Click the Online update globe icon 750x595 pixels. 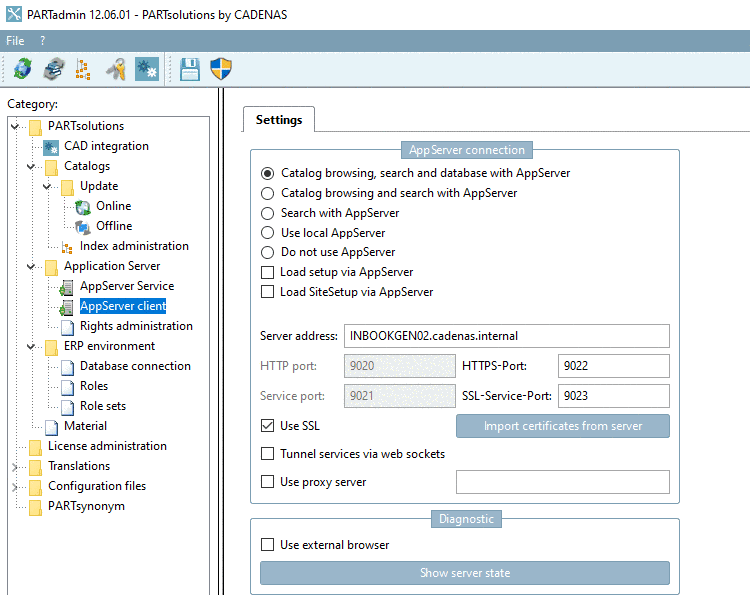[x=83, y=207]
